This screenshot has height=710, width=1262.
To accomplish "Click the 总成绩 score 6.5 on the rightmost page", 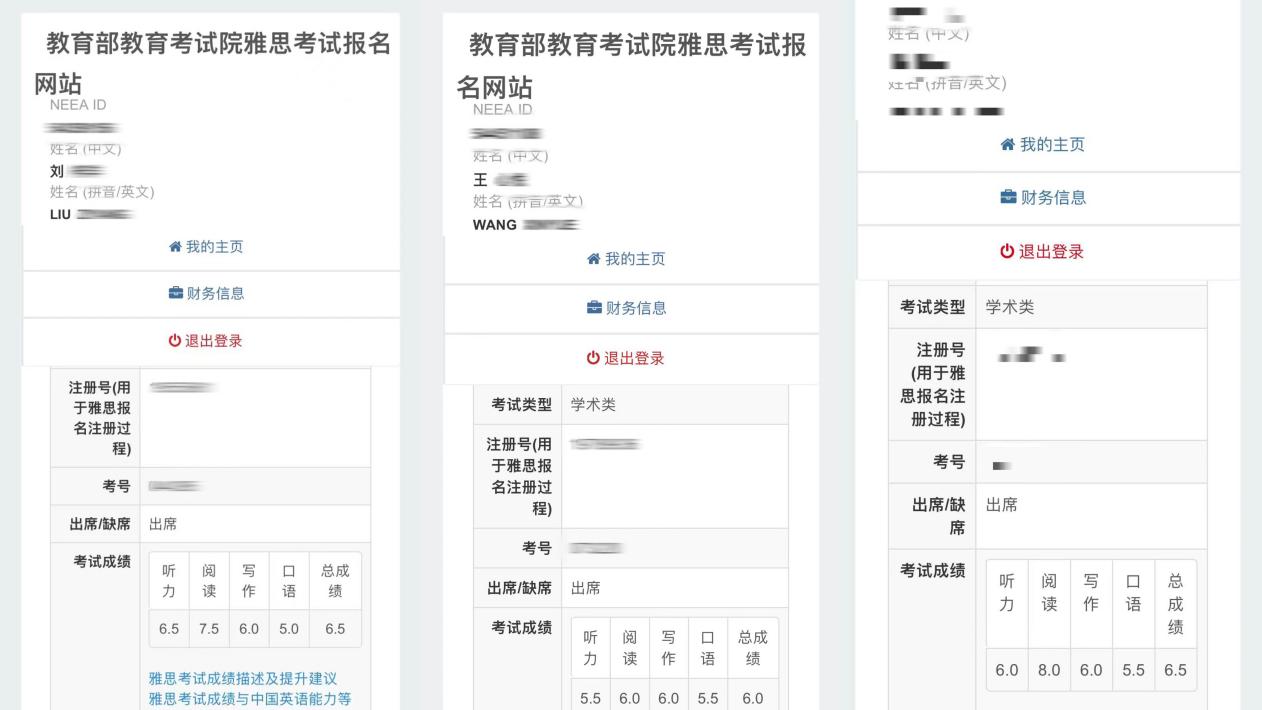I will point(1175,670).
